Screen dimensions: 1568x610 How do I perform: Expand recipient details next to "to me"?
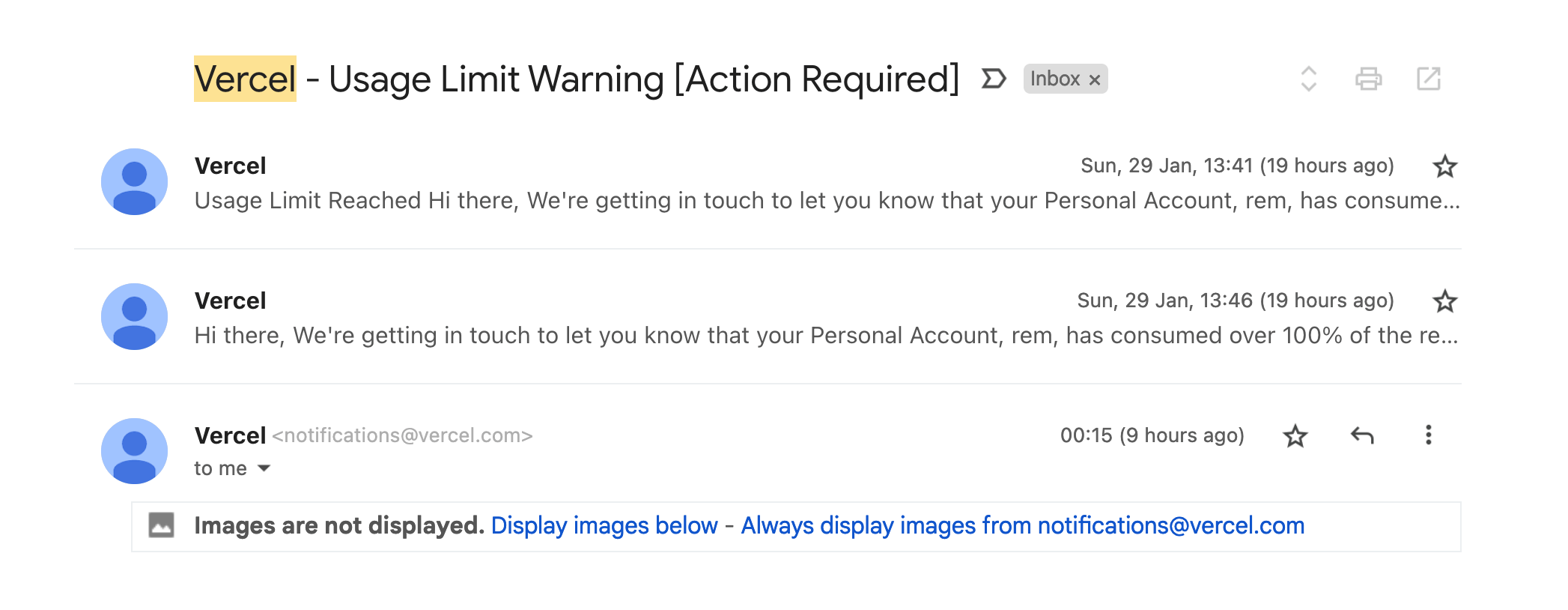click(264, 468)
